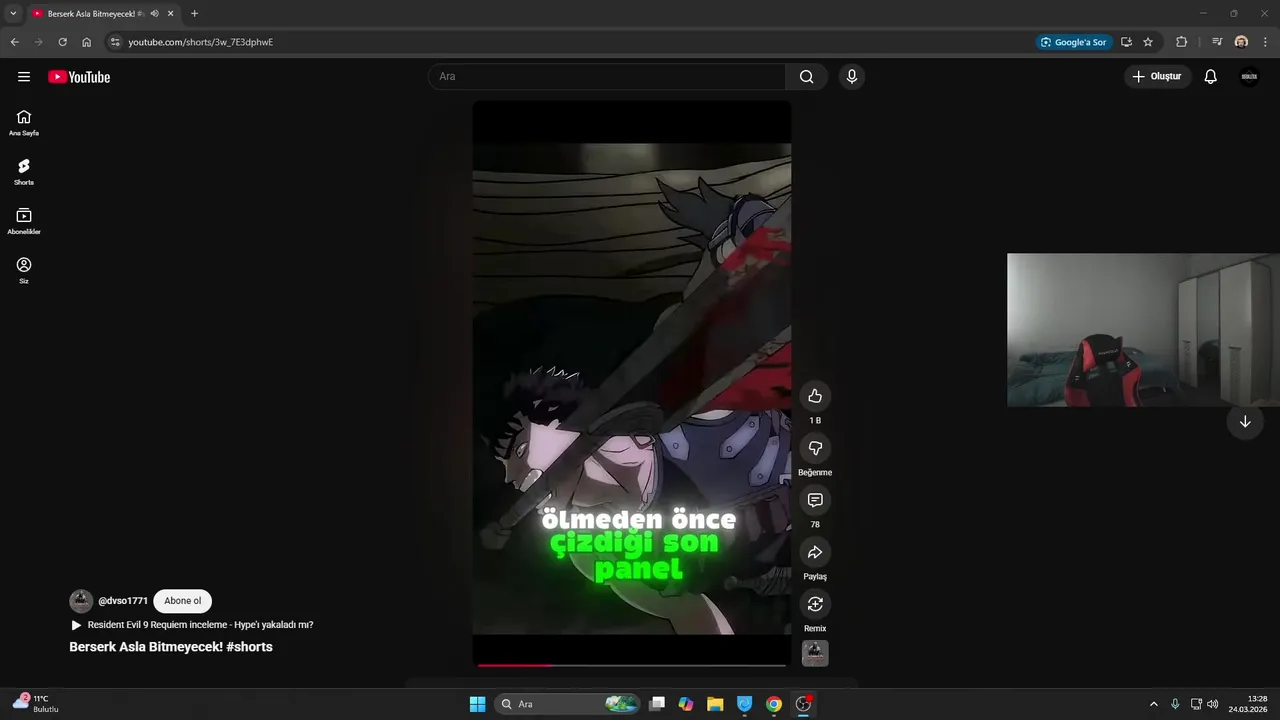
Task: Open Chrome profile avatar
Action: [x=1241, y=42]
